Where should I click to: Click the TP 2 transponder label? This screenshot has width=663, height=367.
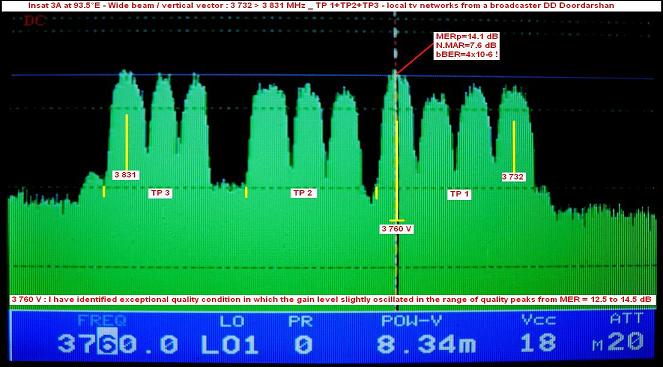click(x=303, y=193)
